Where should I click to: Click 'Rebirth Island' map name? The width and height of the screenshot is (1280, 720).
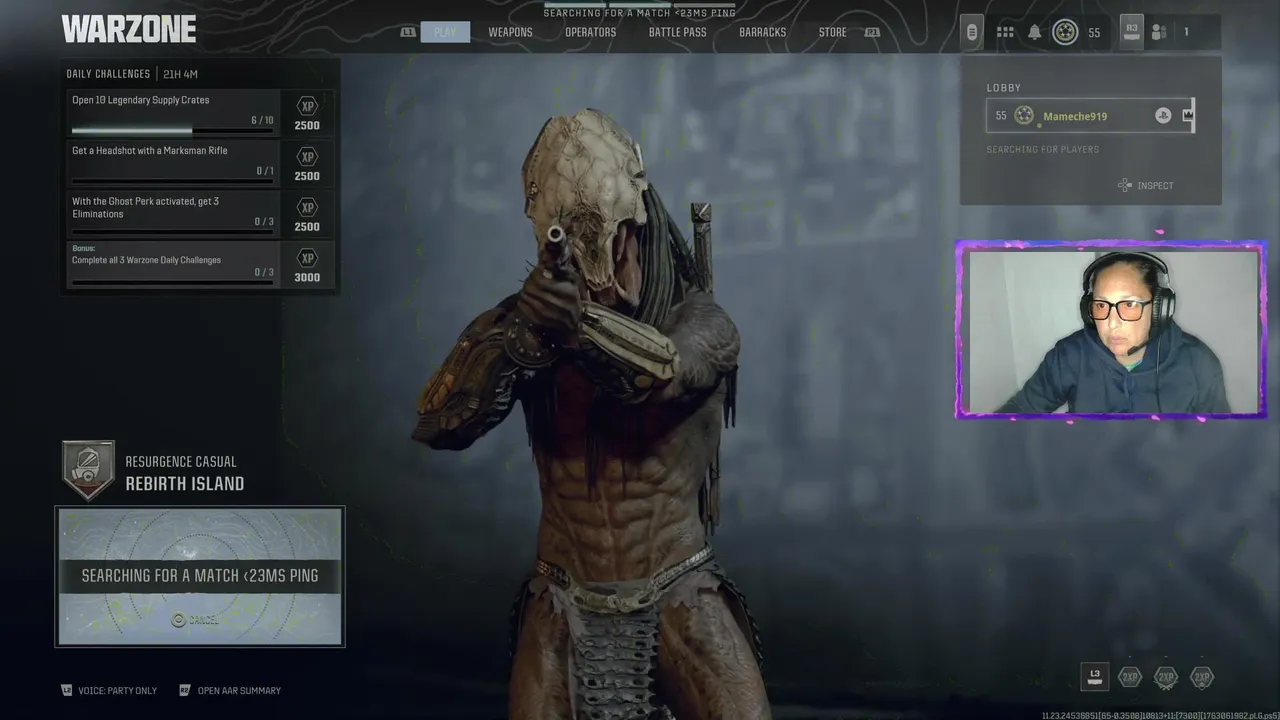185,484
